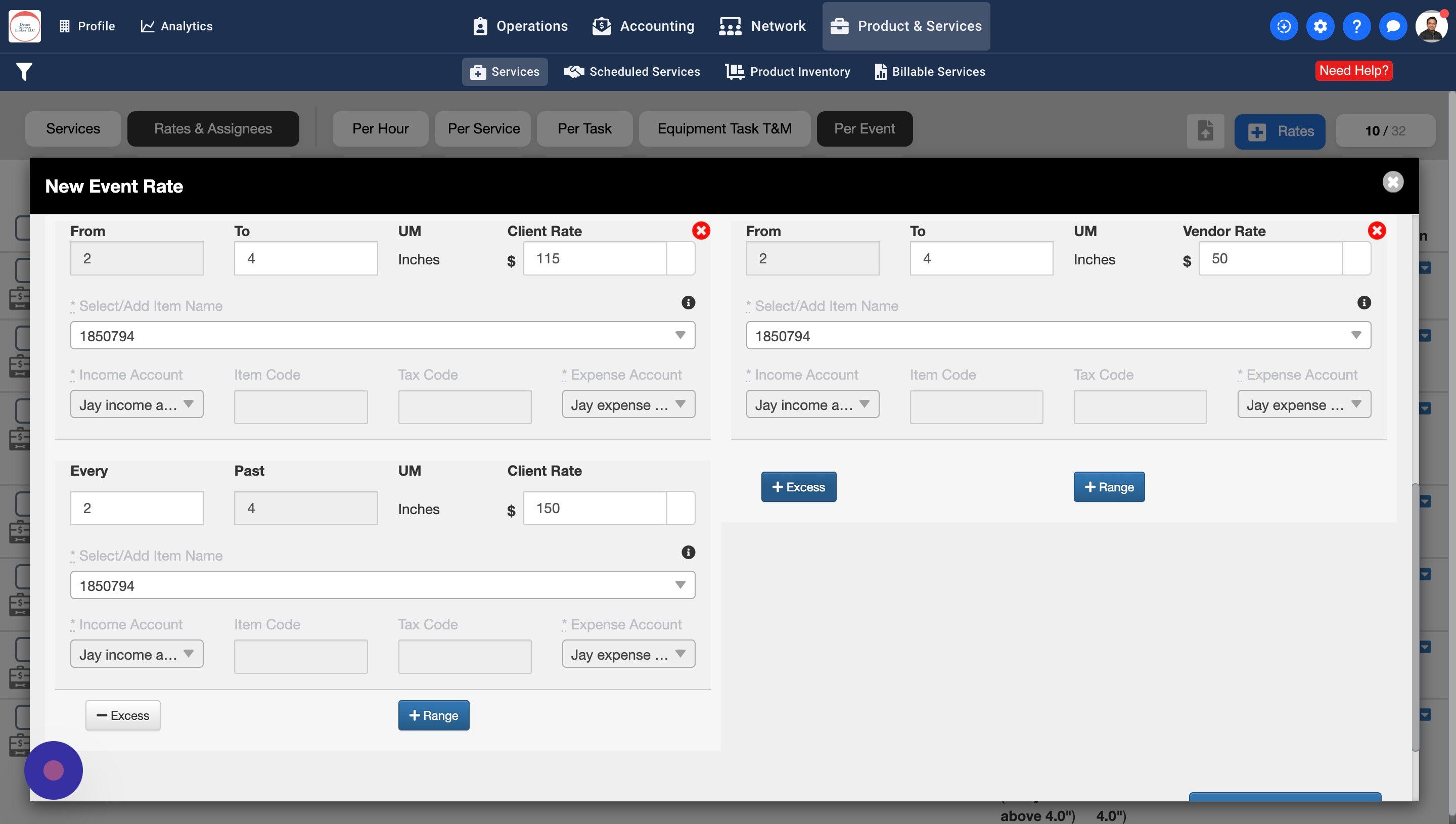Screen dimensions: 1456x824
Task: Open the chat messages icon
Action: [1393, 26]
